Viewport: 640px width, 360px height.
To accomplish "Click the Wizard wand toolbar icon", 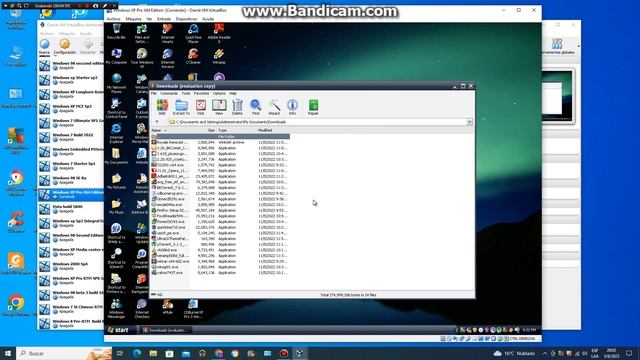I will tap(274, 107).
